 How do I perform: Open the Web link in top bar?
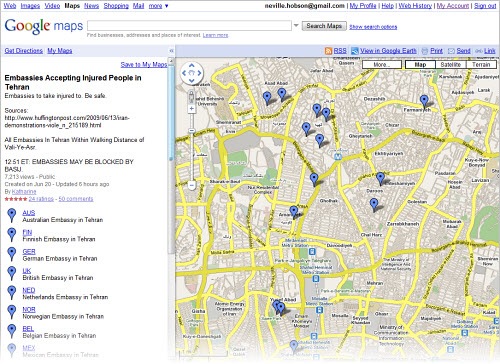tap(10, 6)
